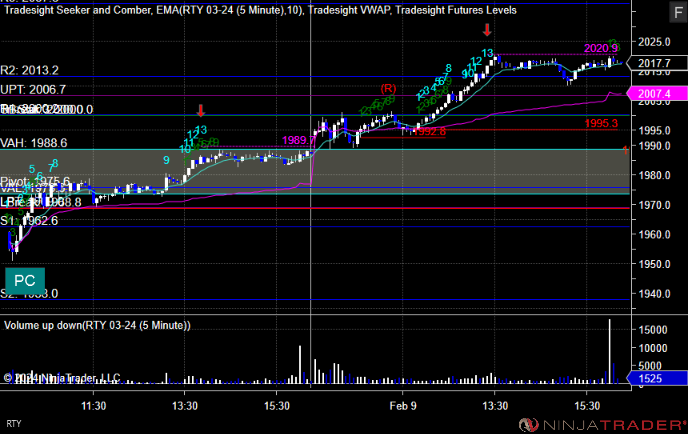688x434 pixels.
Task: Click the Tradesight Seeker and Comber indicator title
Action: click(x=78, y=10)
